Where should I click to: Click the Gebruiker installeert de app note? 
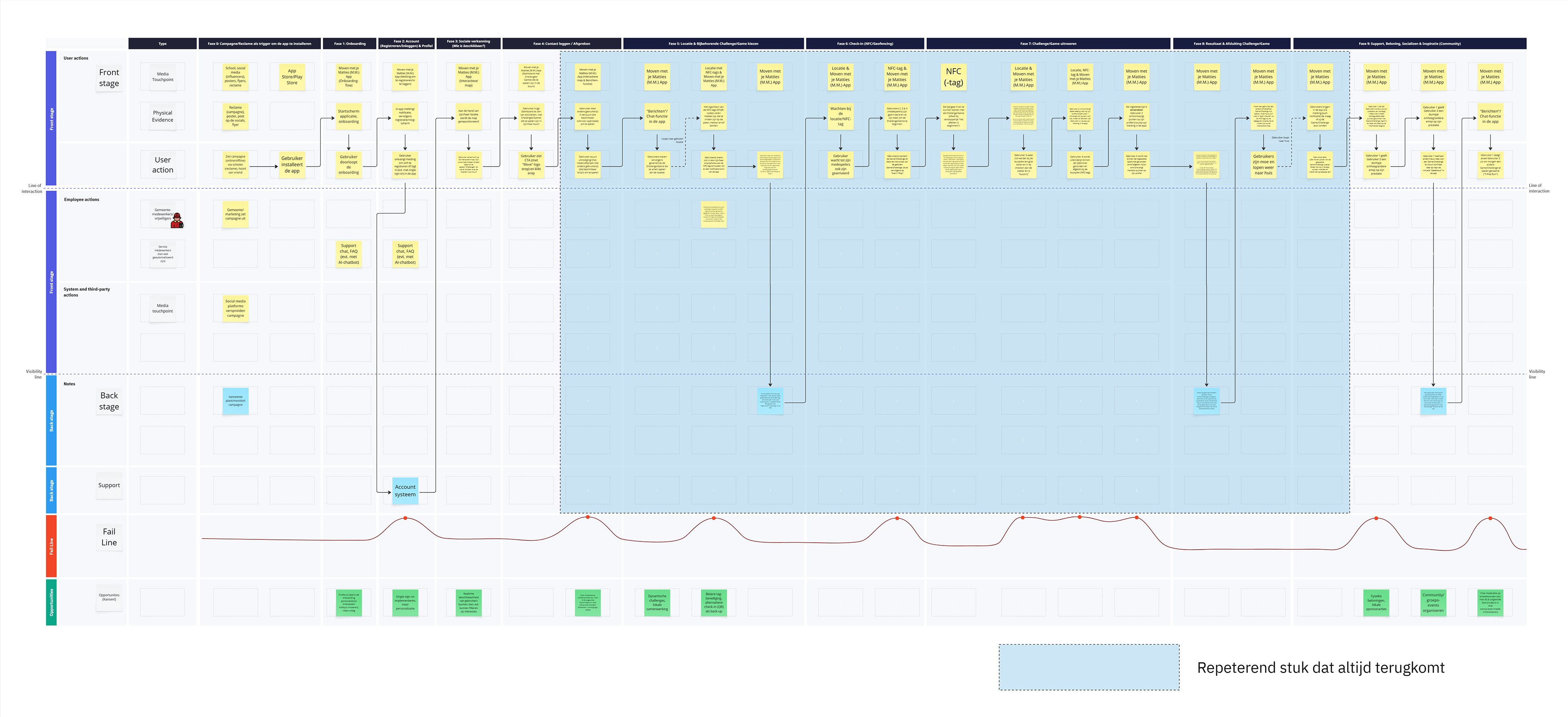292,165
